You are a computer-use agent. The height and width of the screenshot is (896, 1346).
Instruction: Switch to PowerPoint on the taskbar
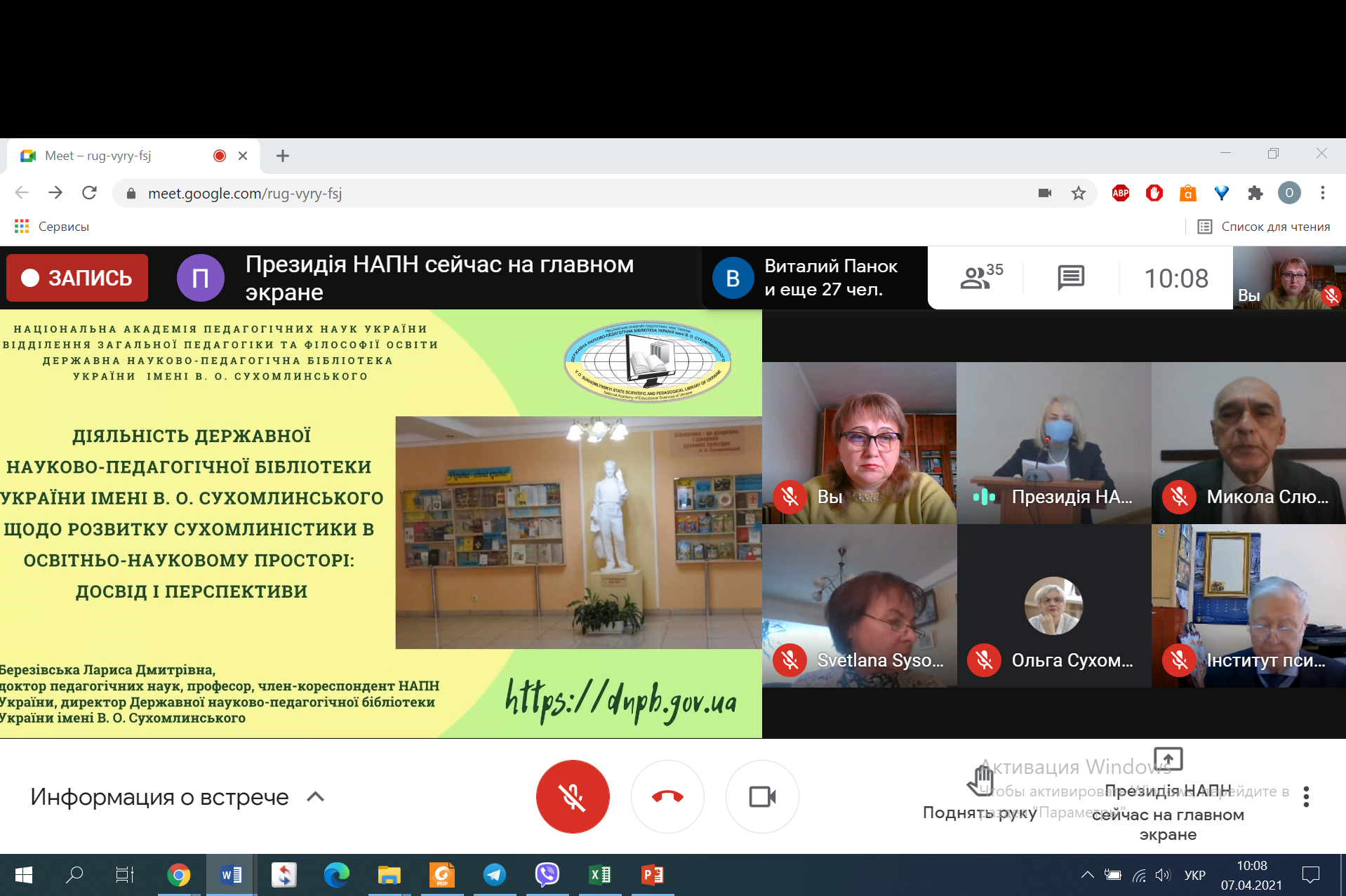click(653, 875)
